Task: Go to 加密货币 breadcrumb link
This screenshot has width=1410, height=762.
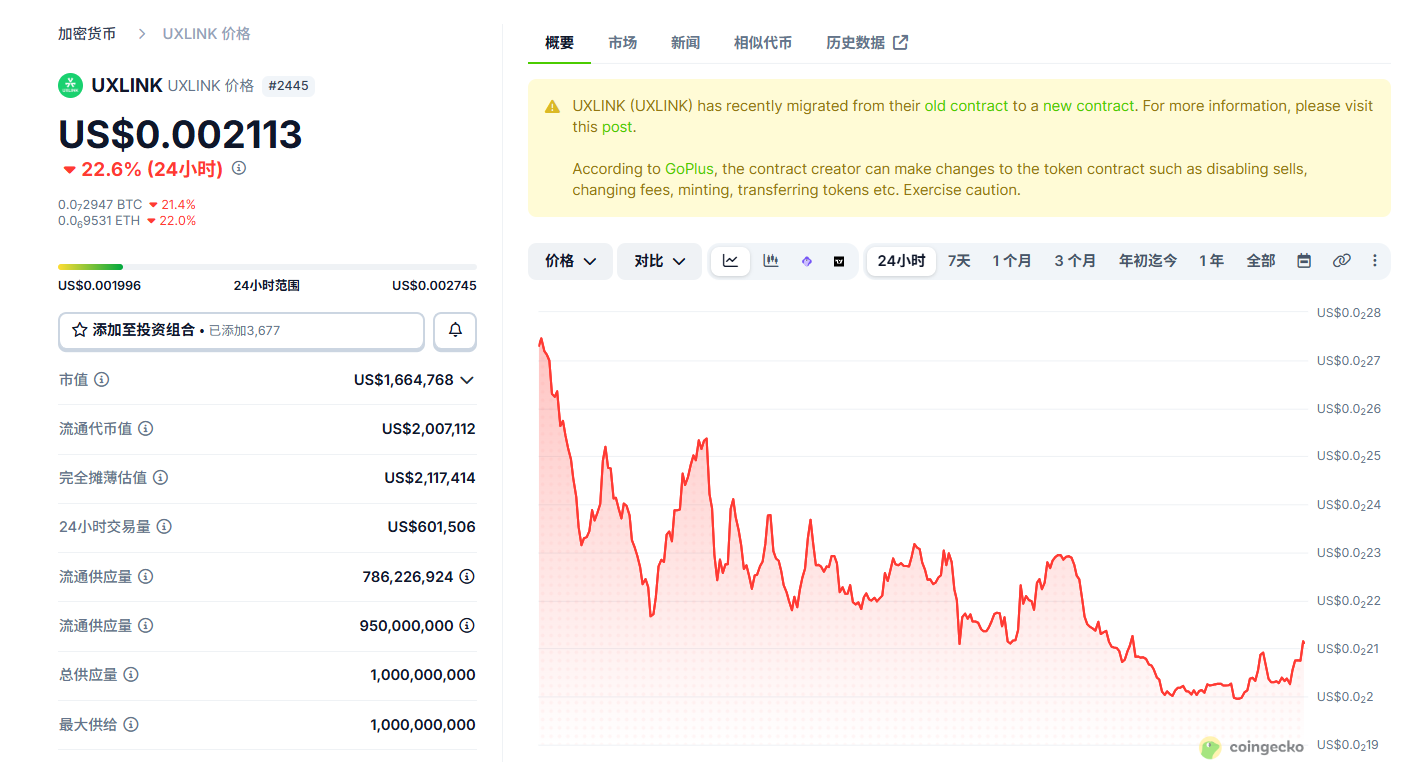Action: 87,34
